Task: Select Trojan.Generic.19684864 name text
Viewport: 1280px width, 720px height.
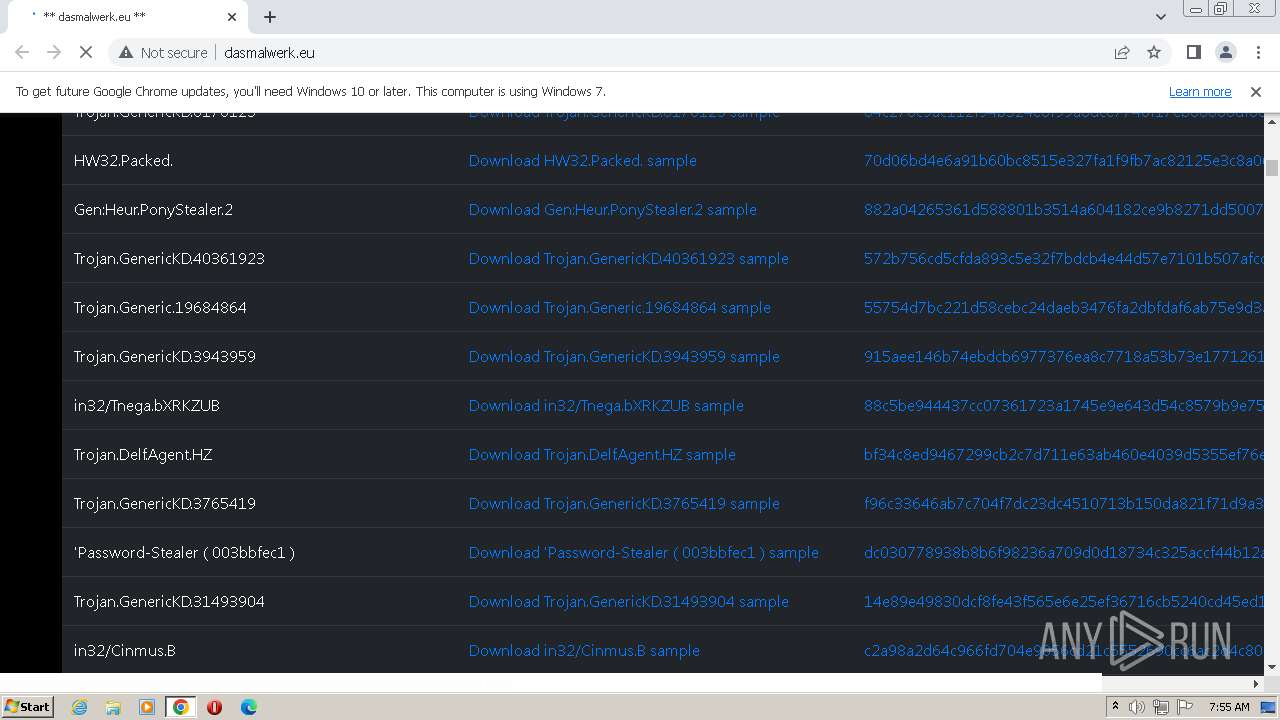Action: click(160, 307)
